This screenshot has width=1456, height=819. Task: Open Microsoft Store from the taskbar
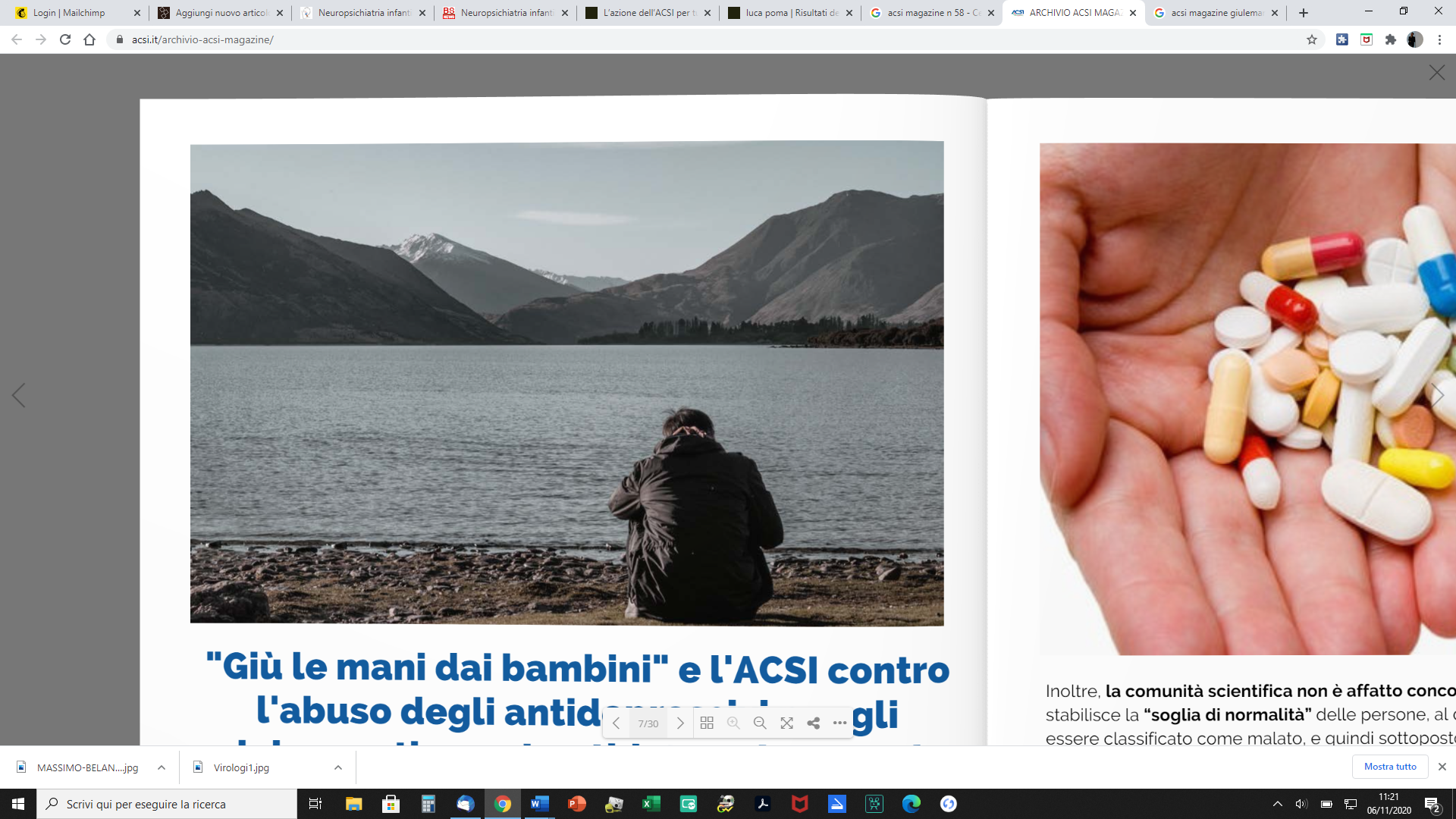pyautogui.click(x=391, y=804)
